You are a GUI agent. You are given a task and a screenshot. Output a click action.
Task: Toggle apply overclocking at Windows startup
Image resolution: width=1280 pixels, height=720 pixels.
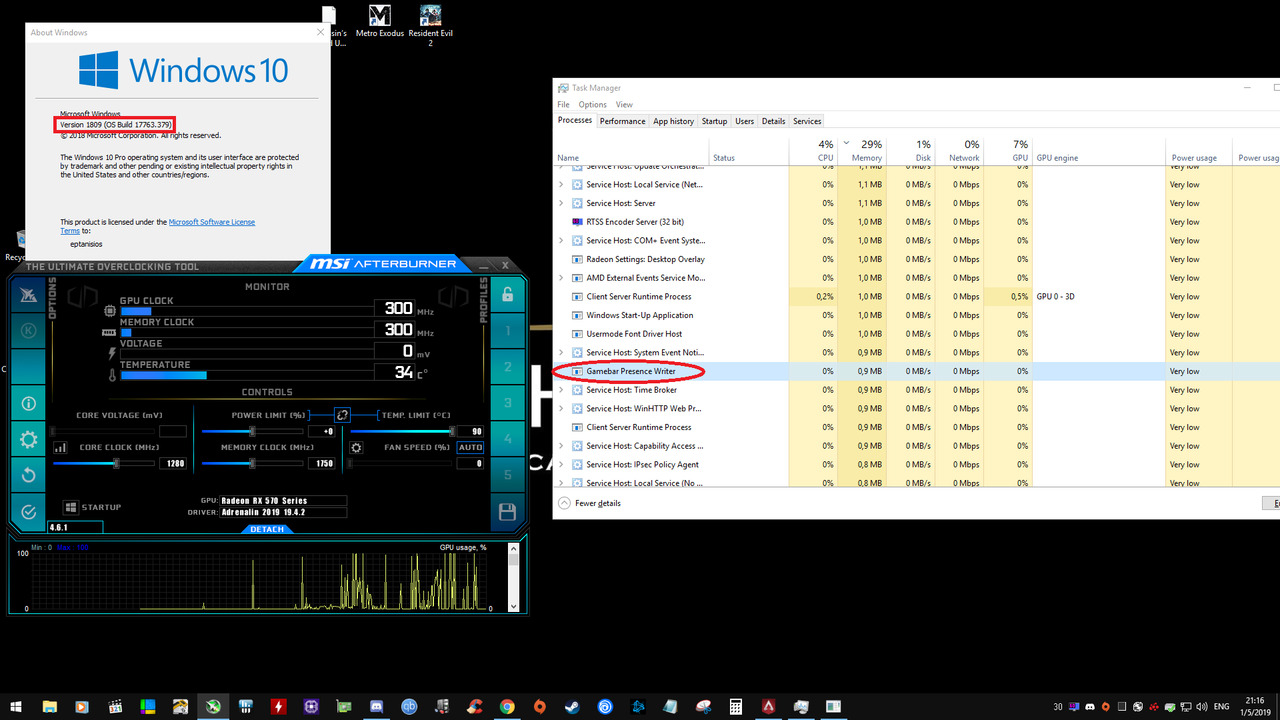(x=71, y=508)
